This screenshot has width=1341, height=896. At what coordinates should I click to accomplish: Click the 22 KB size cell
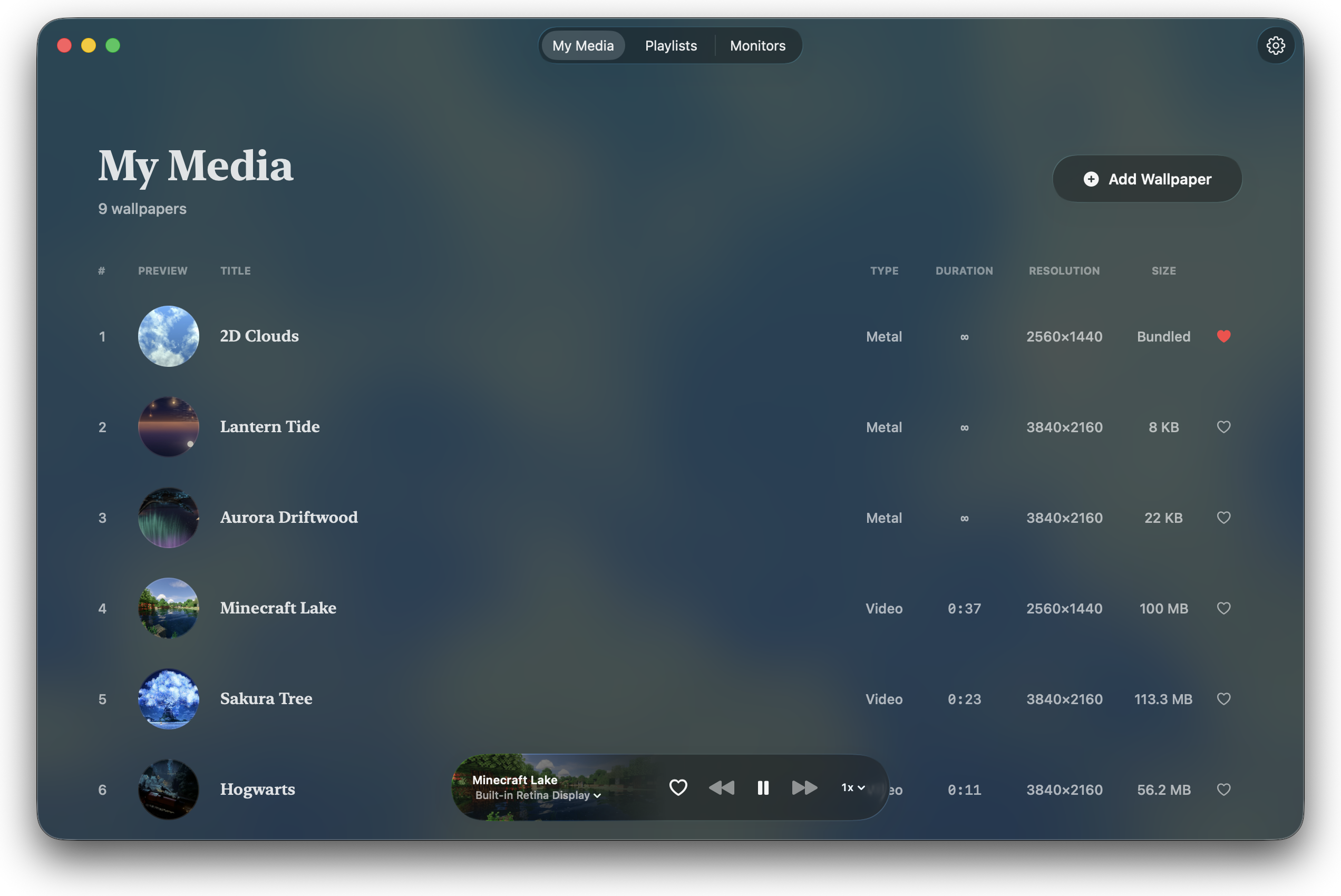pyautogui.click(x=1163, y=518)
